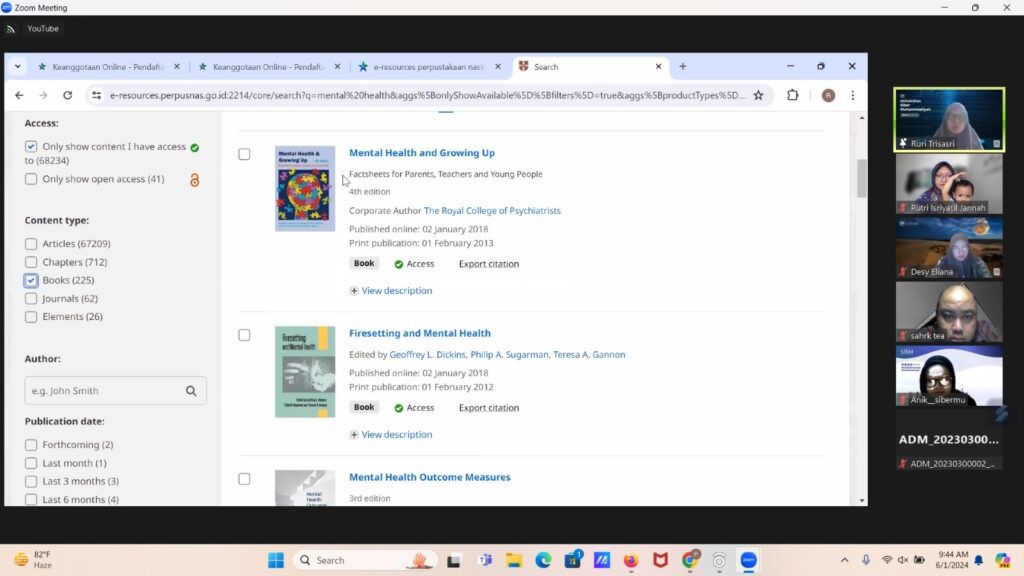Viewport: 1024px width, 576px height.
Task: Open a new browser tab
Action: click(683, 67)
